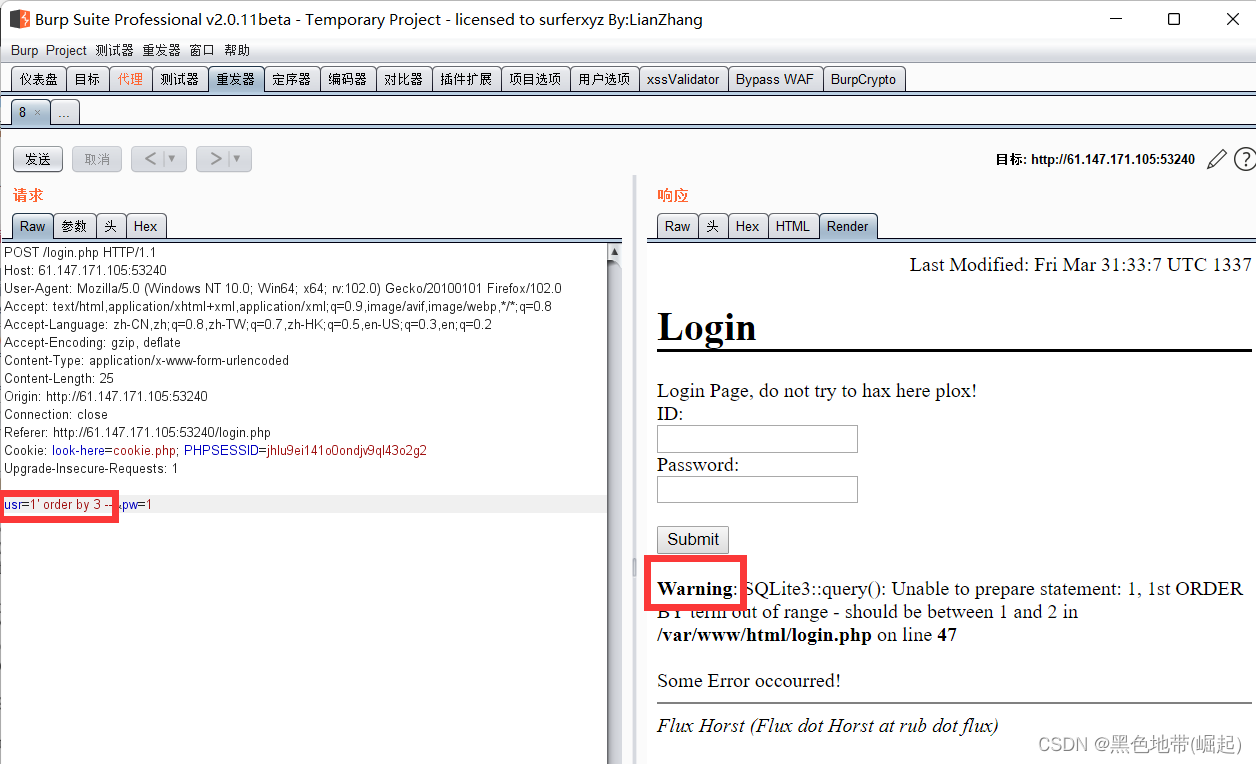Switch to the 目标 tab
Viewport: 1256px width, 764px height.
pos(87,79)
